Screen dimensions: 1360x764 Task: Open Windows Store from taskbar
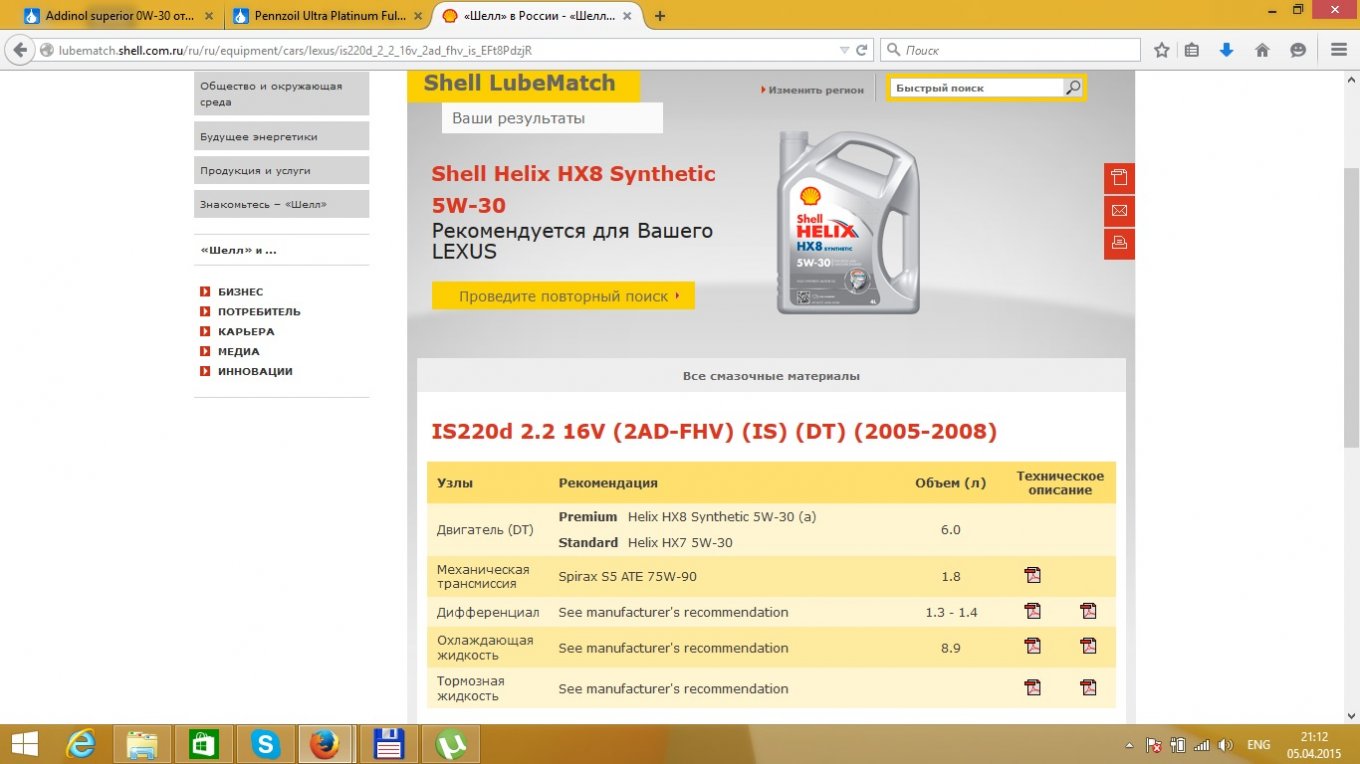203,744
